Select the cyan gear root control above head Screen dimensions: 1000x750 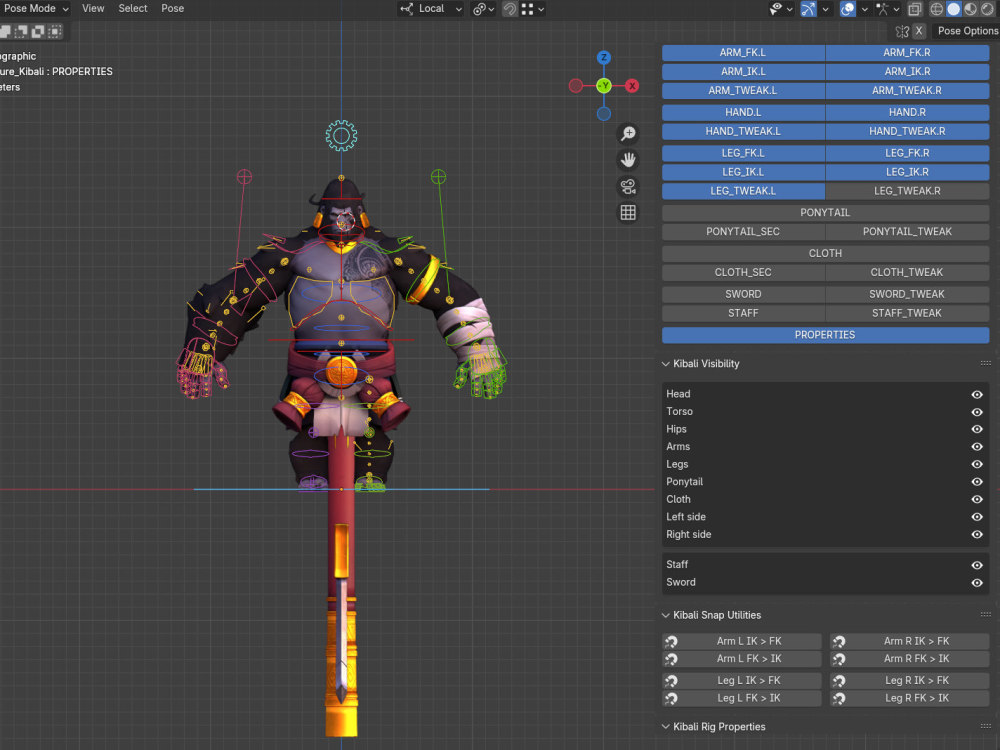click(x=341, y=136)
